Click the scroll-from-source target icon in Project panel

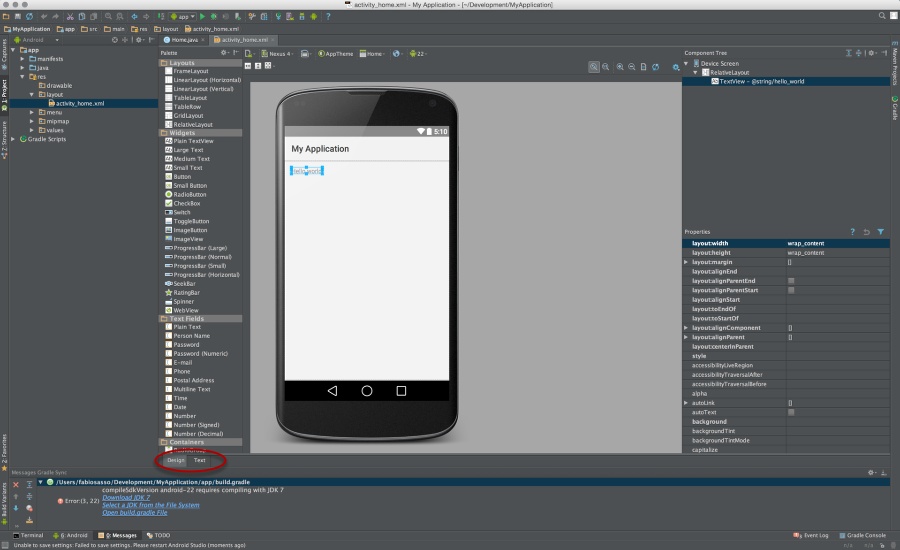(x=115, y=40)
